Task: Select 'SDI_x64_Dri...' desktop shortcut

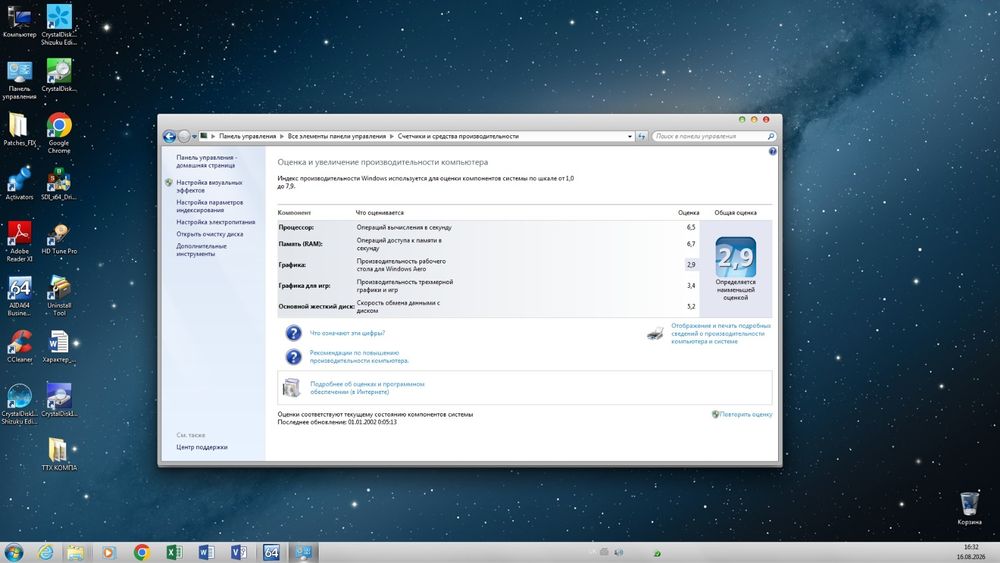Action: pyautogui.click(x=59, y=184)
